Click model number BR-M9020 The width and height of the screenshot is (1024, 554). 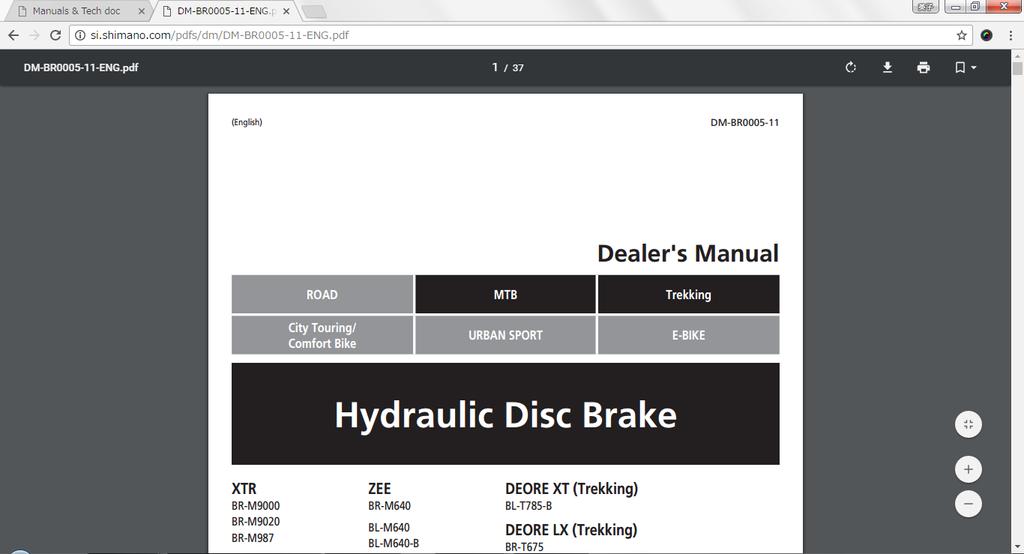(x=255, y=521)
